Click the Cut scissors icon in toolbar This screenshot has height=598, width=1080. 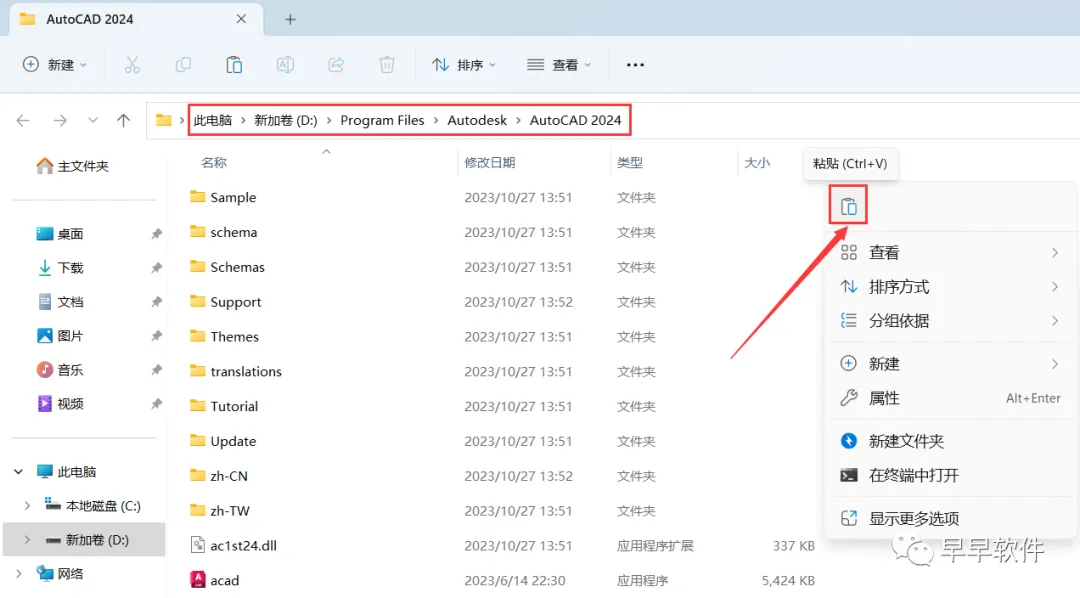pos(132,65)
